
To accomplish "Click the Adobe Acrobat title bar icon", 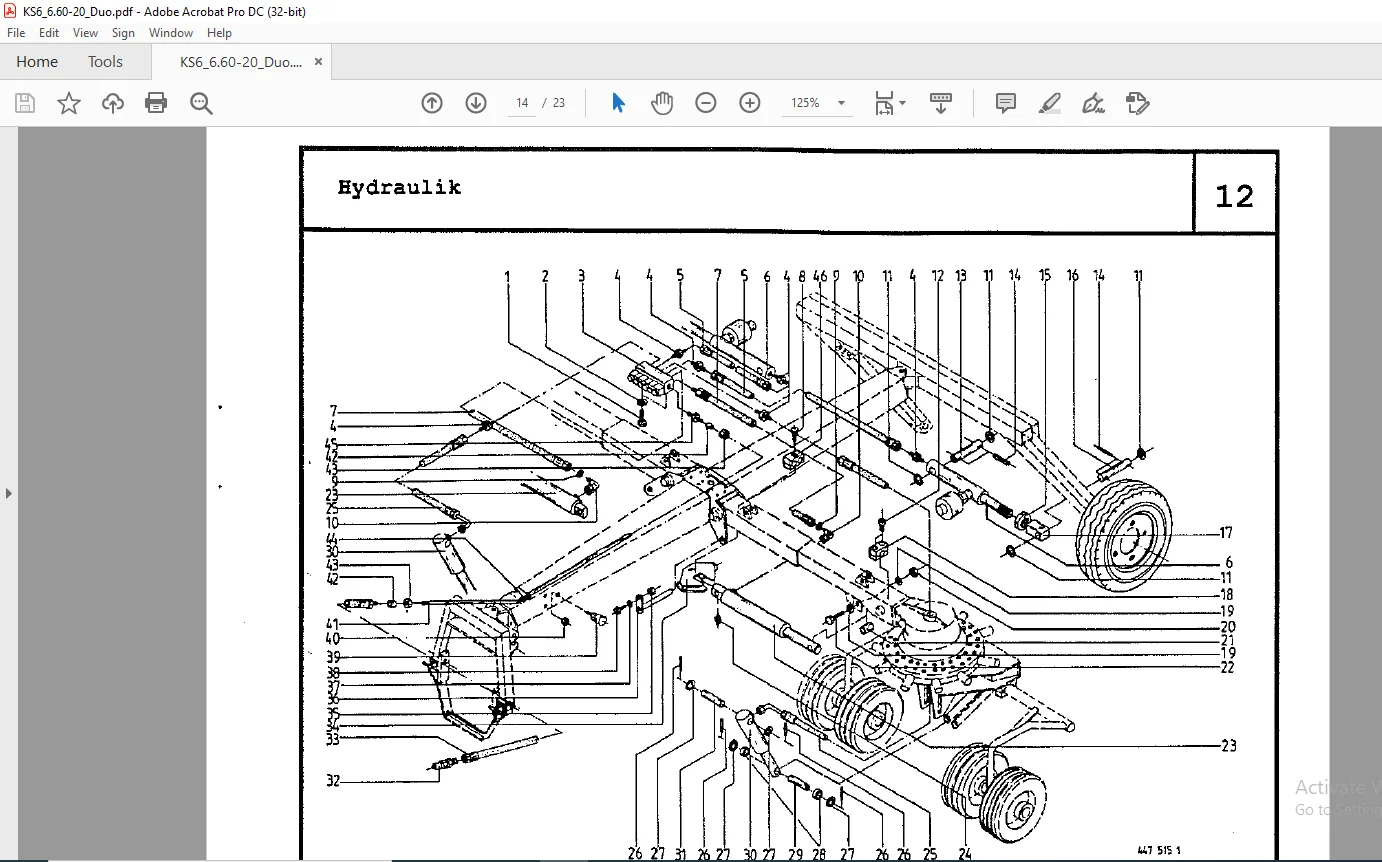I will coord(11,11).
